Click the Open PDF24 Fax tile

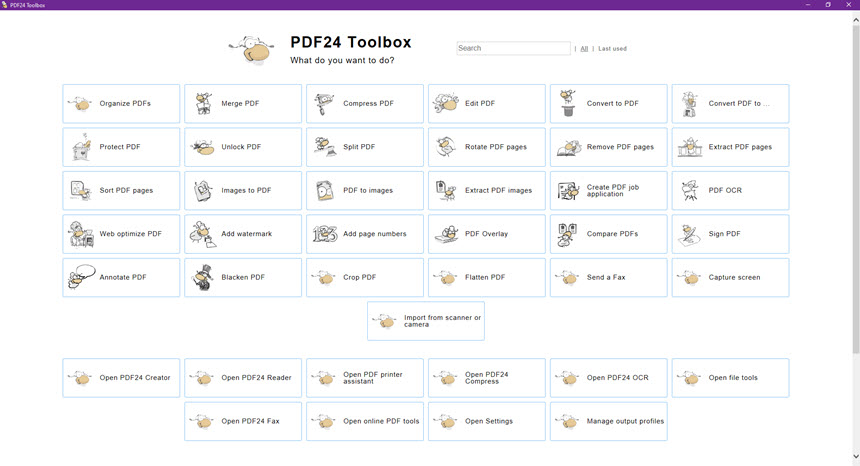pos(243,421)
